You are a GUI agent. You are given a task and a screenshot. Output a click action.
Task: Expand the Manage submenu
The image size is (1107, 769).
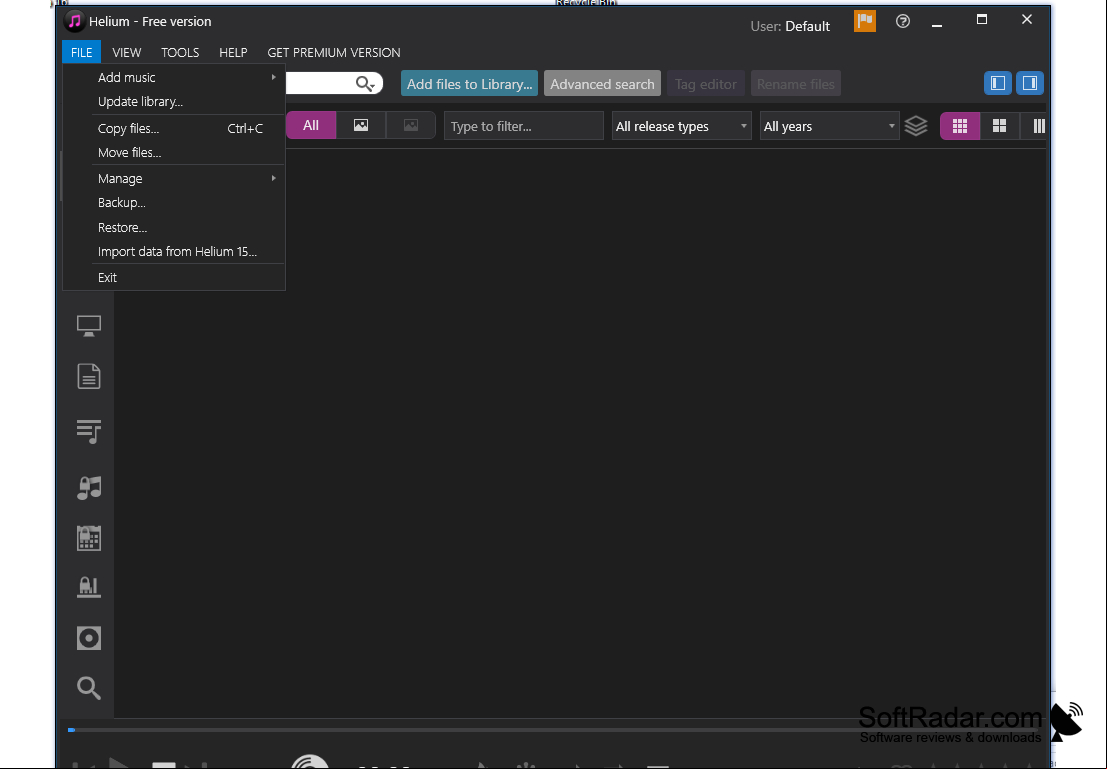pos(174,179)
